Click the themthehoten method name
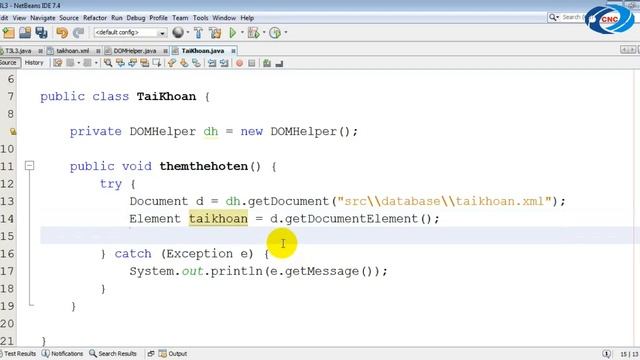 tap(204, 167)
